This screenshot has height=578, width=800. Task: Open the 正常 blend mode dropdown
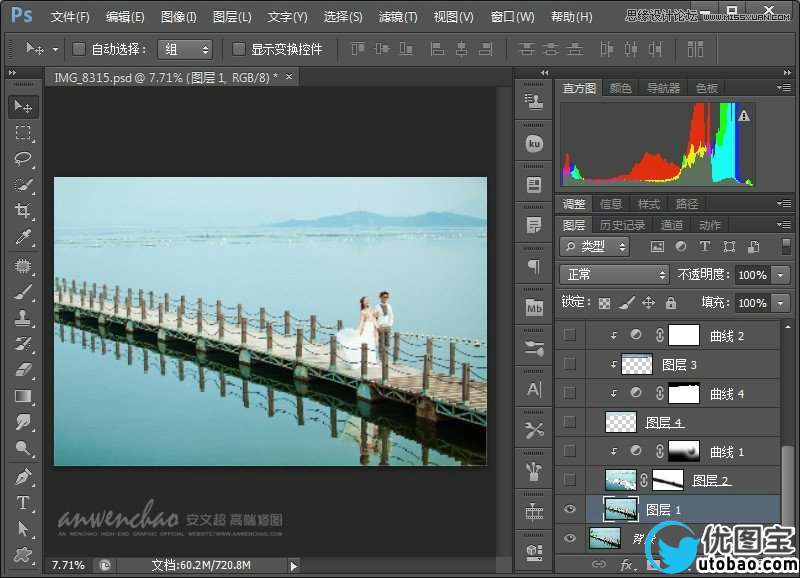tap(614, 274)
